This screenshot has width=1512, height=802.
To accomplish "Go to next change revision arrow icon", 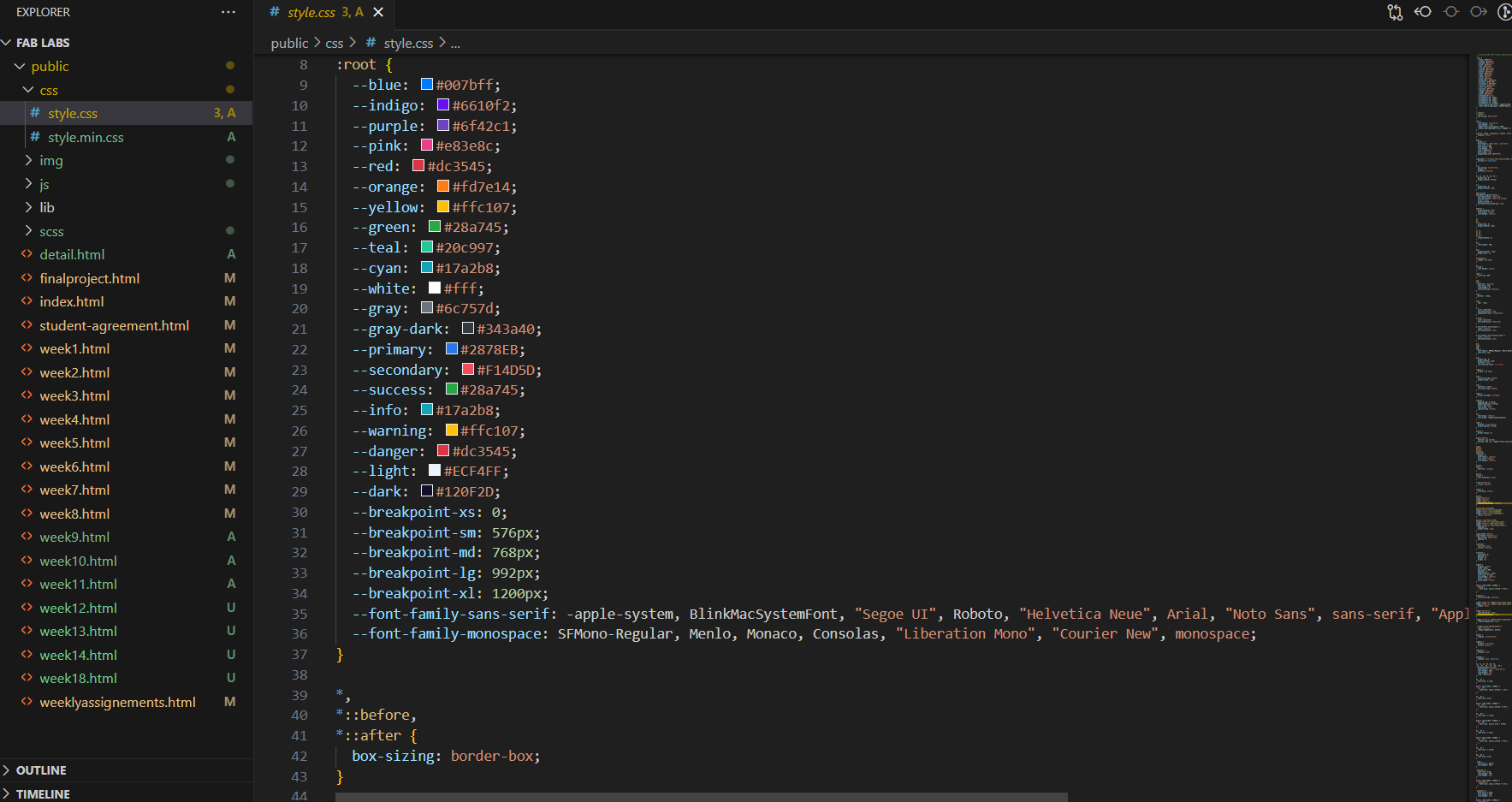I will click(1479, 12).
